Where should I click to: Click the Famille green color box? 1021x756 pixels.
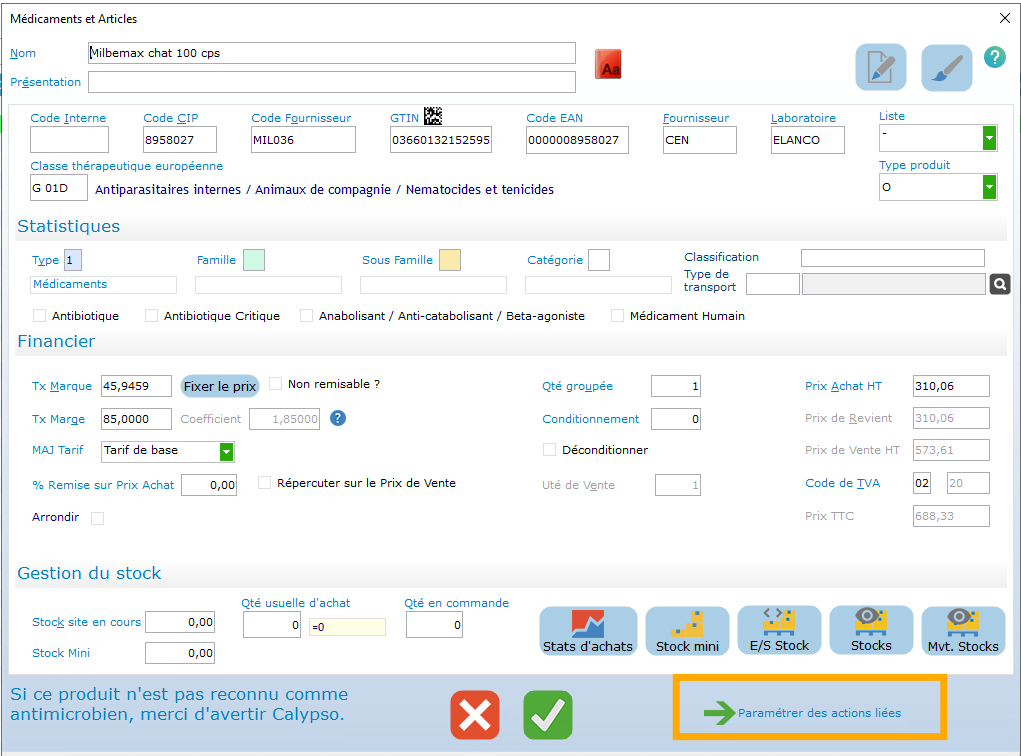[254, 260]
